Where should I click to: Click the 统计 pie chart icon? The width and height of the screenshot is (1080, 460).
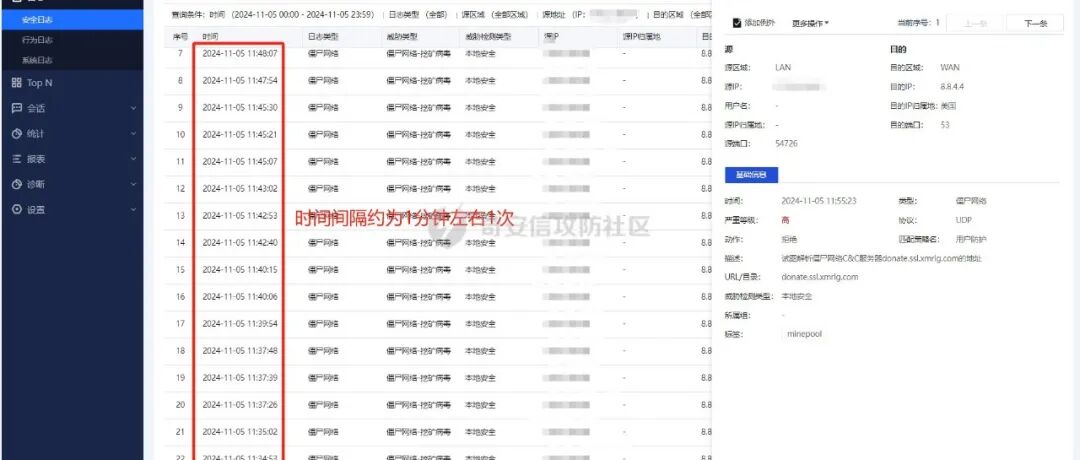click(17, 134)
